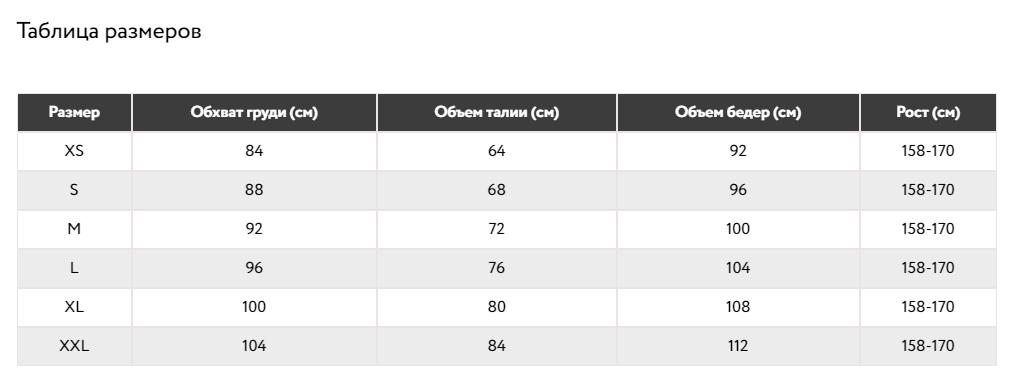Click hip value 100 in M row
The image size is (1027, 392).
[738, 229]
